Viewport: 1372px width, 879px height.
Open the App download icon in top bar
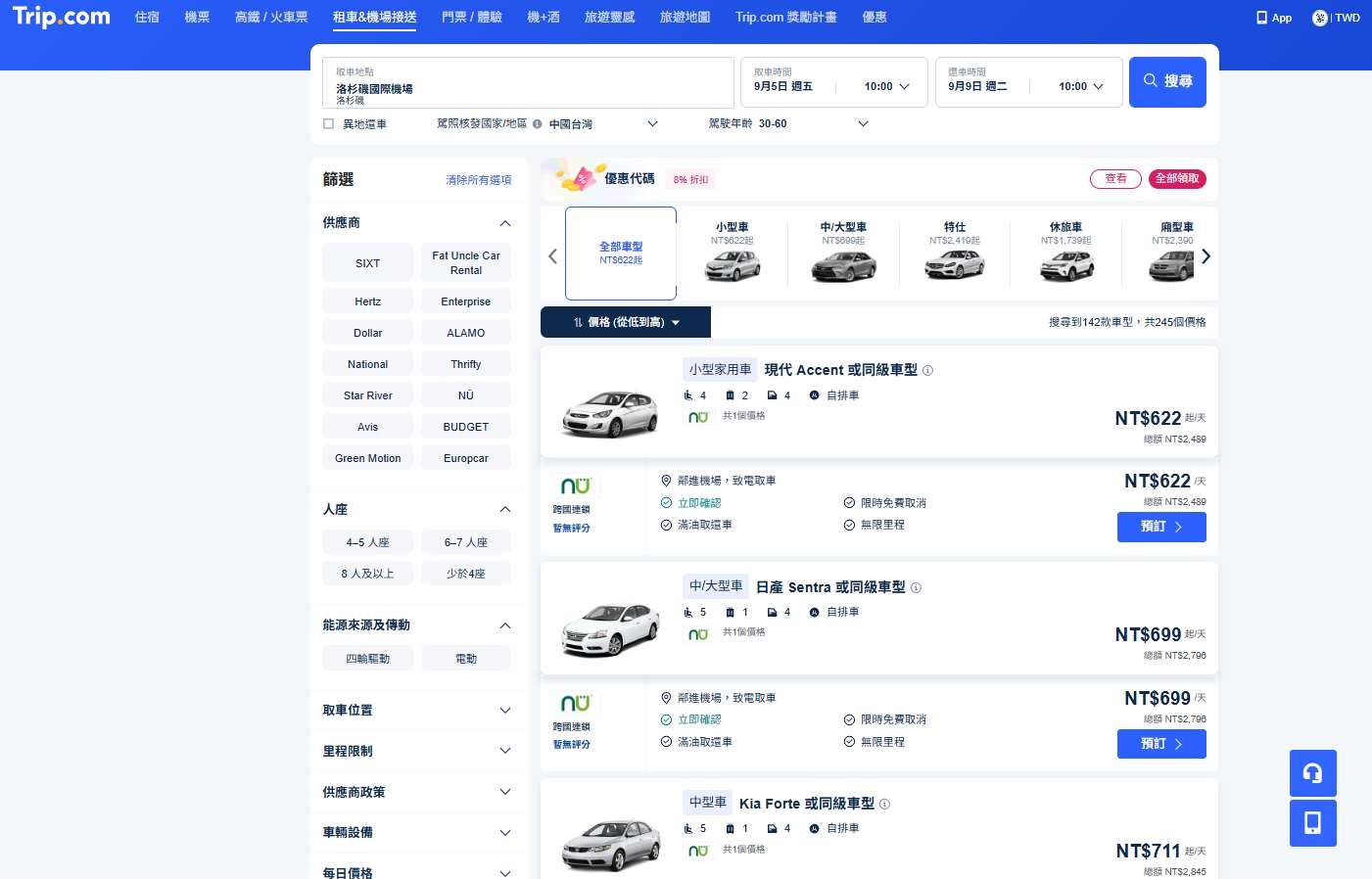click(1272, 17)
